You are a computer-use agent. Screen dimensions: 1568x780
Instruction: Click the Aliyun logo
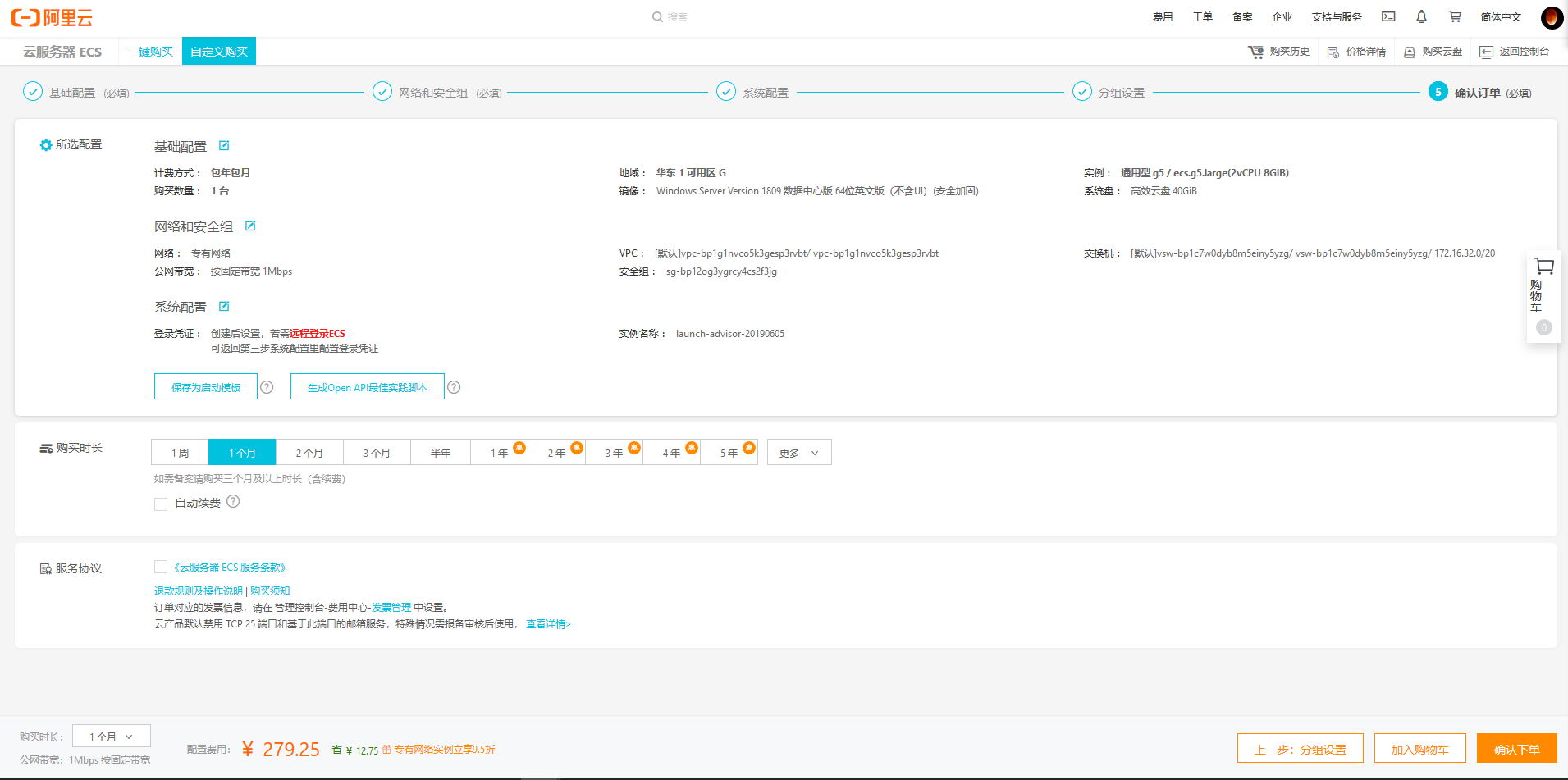click(x=52, y=17)
